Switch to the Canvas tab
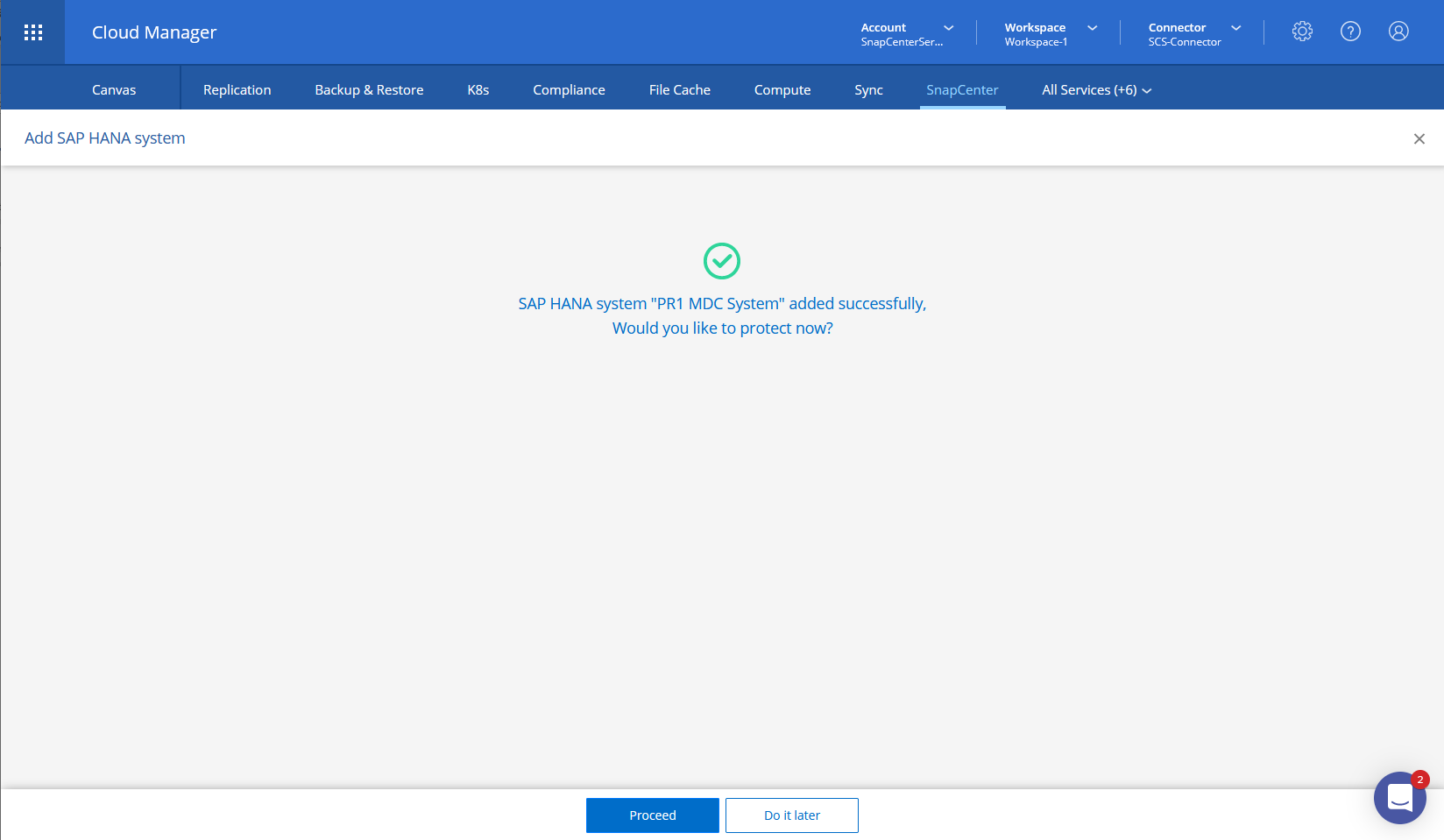The width and height of the screenshot is (1444, 840). point(114,90)
